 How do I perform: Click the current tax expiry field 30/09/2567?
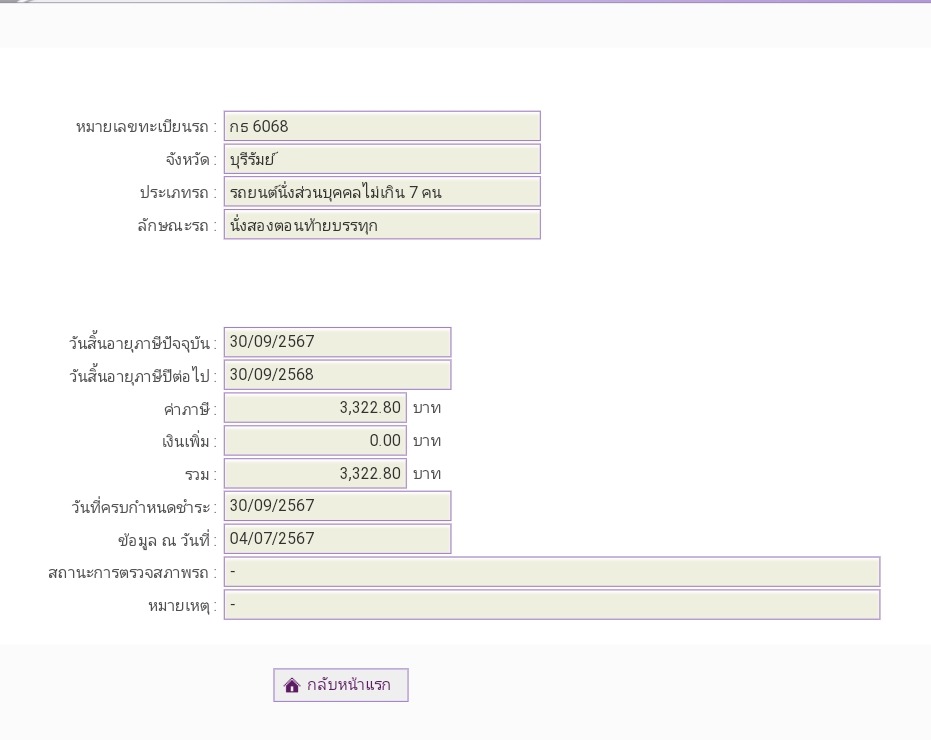tap(337, 342)
